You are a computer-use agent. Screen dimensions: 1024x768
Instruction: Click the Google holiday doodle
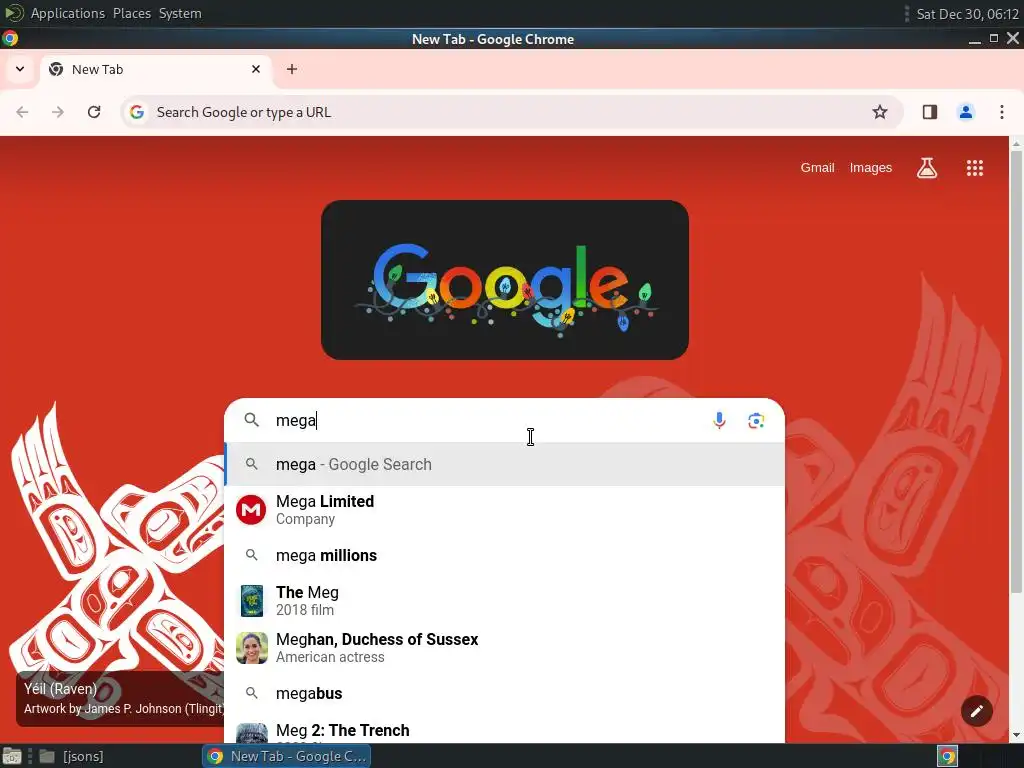tap(505, 280)
